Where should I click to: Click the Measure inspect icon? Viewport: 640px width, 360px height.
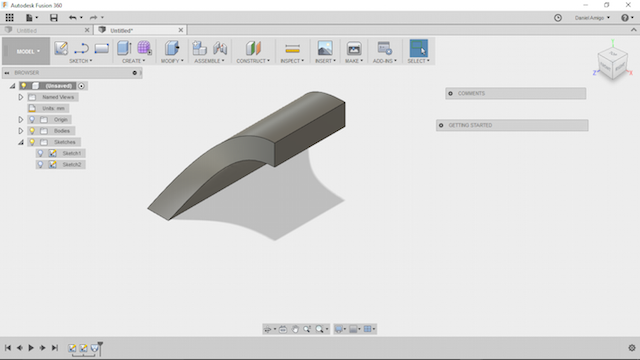(x=292, y=49)
